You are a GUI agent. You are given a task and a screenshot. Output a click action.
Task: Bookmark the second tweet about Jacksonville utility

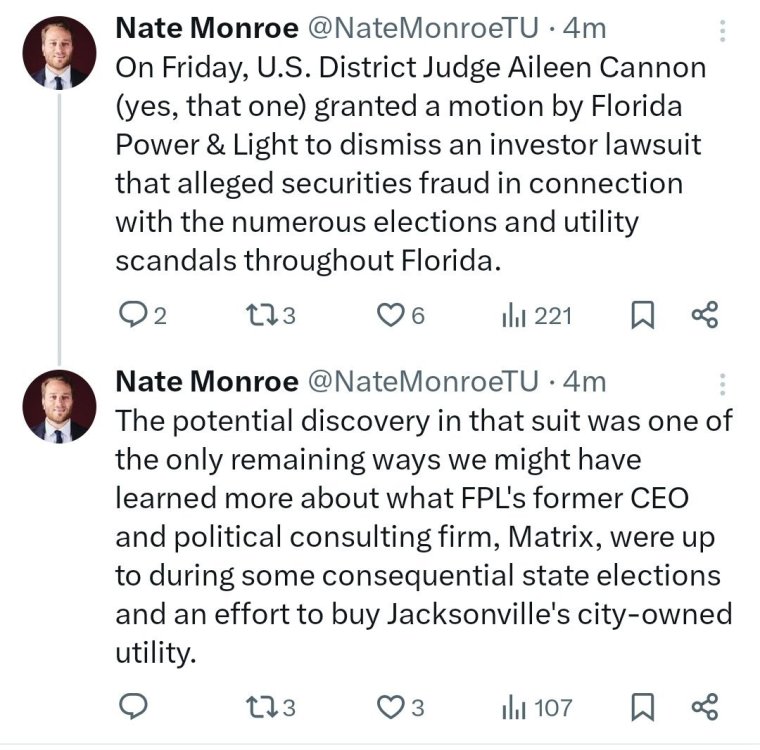tap(643, 708)
